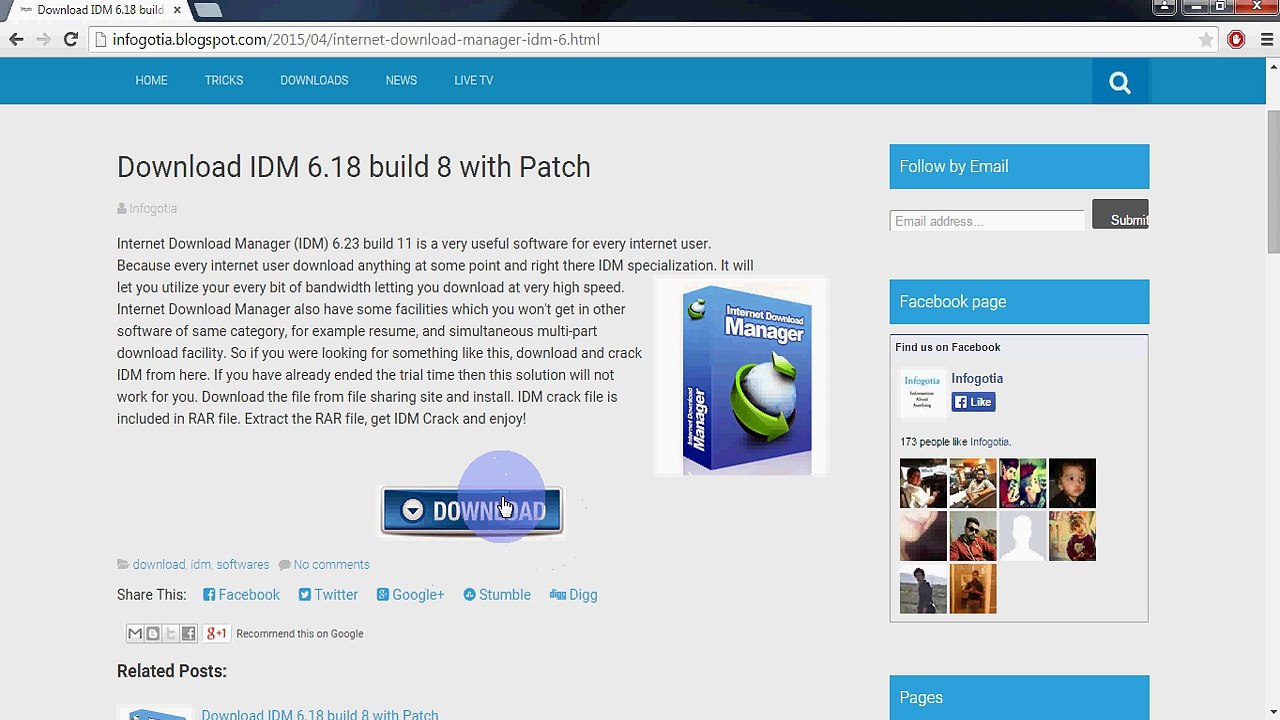This screenshot has width=1280, height=720.
Task: Click the blue DOWNLOAD button
Action: [x=471, y=511]
